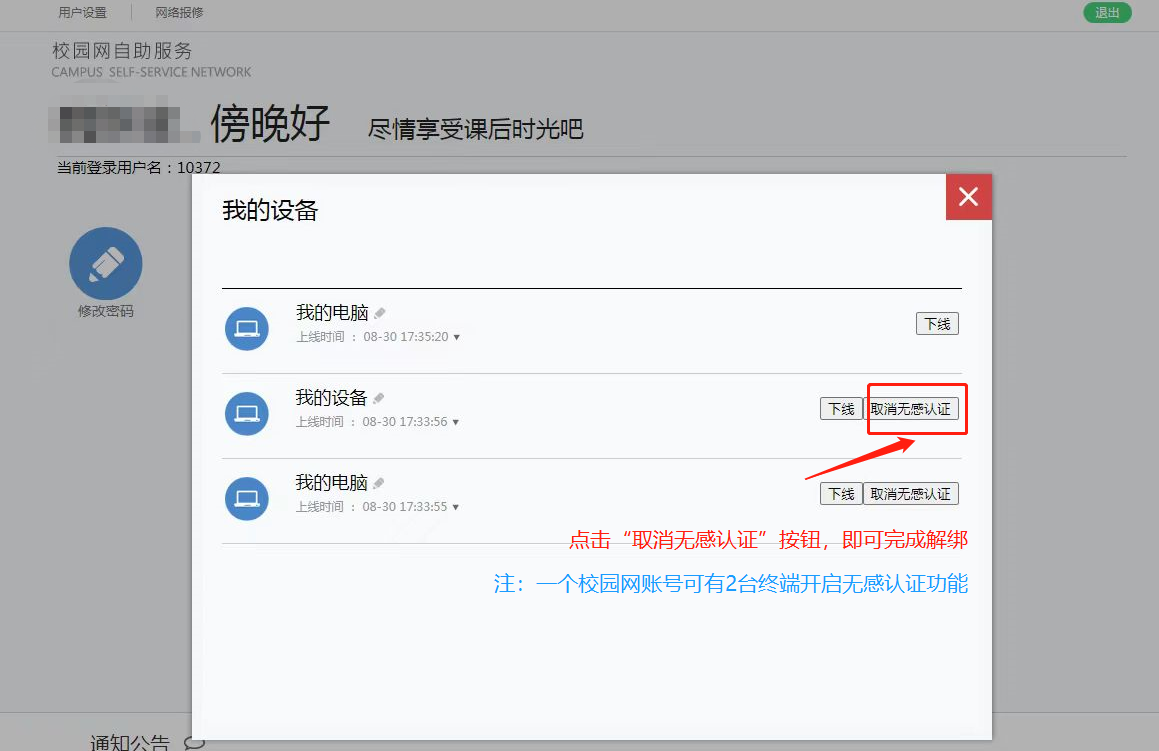Image resolution: width=1159 pixels, height=751 pixels.
Task: Expand details arrow after 17:33:55 time
Action: [457, 507]
